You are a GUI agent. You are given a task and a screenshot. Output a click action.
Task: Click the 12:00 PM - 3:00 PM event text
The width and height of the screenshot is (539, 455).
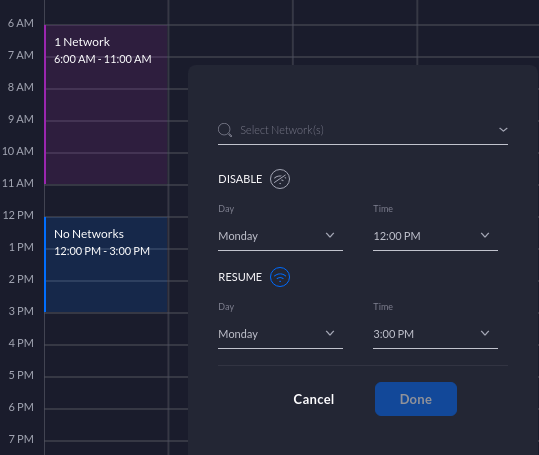click(102, 251)
